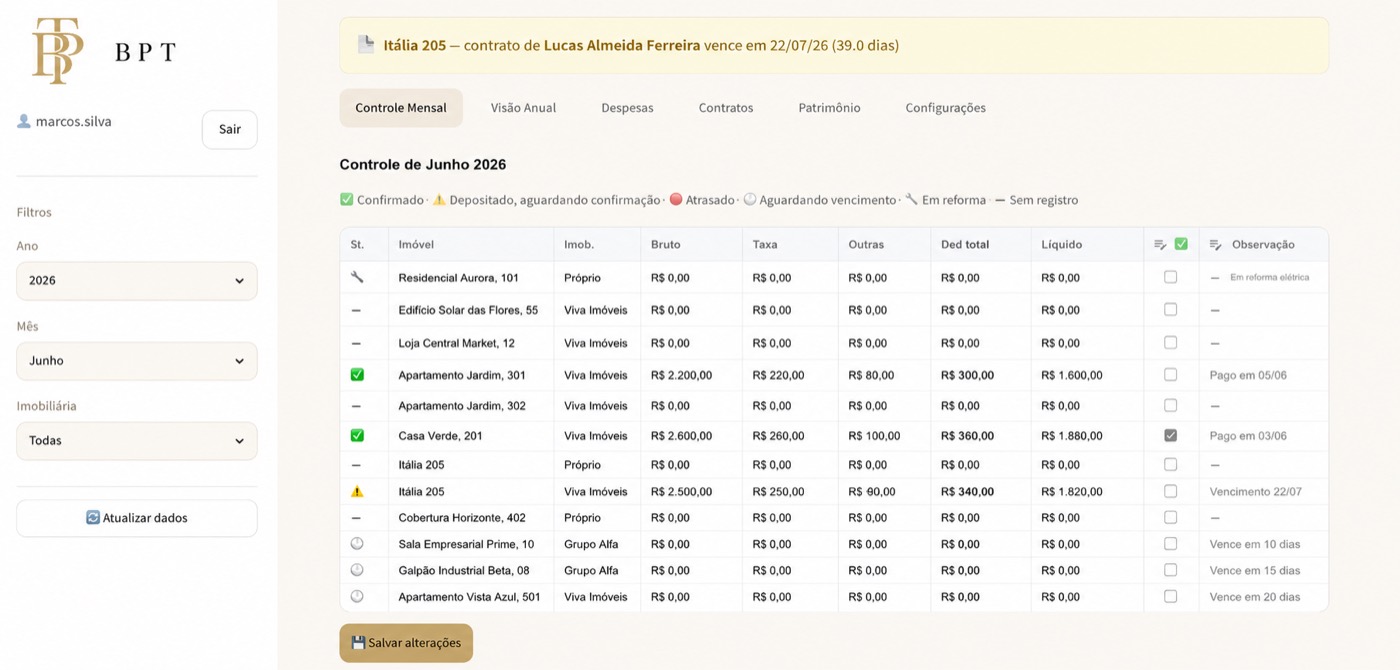Click dash status for Cobertura Horizonte, 402
The height and width of the screenshot is (670, 1400).
356,518
